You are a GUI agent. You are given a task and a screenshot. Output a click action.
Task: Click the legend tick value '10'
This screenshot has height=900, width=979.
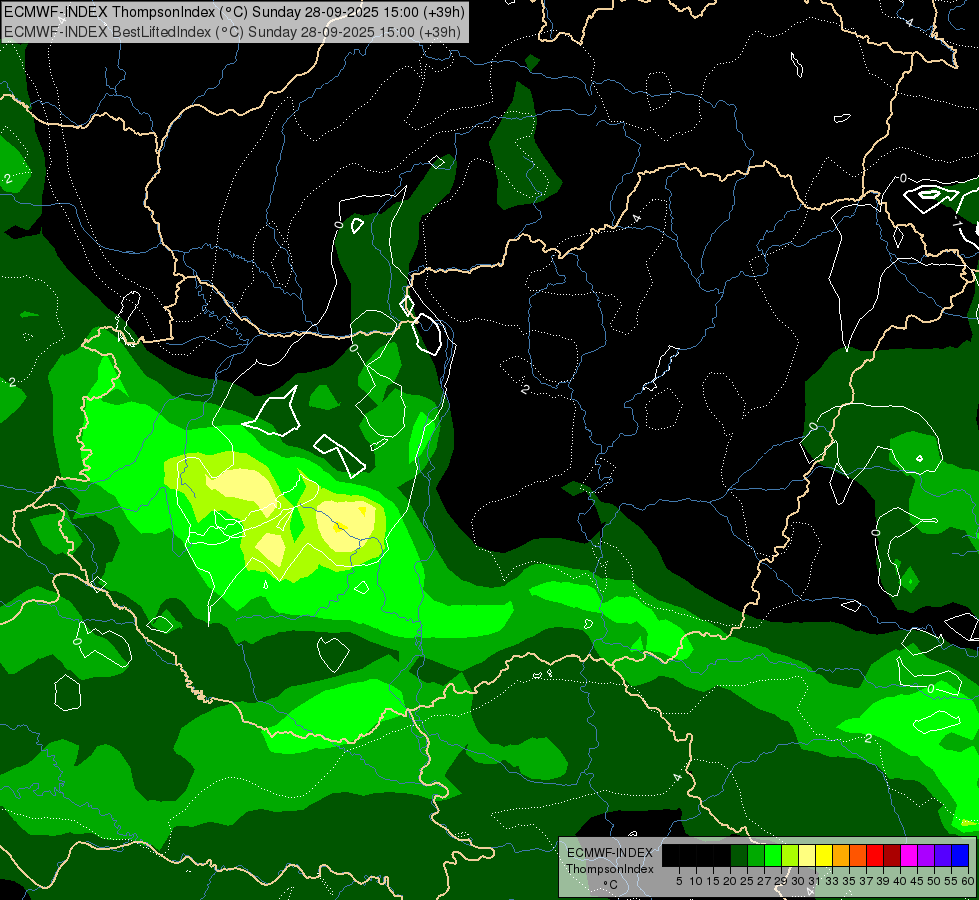point(696,881)
